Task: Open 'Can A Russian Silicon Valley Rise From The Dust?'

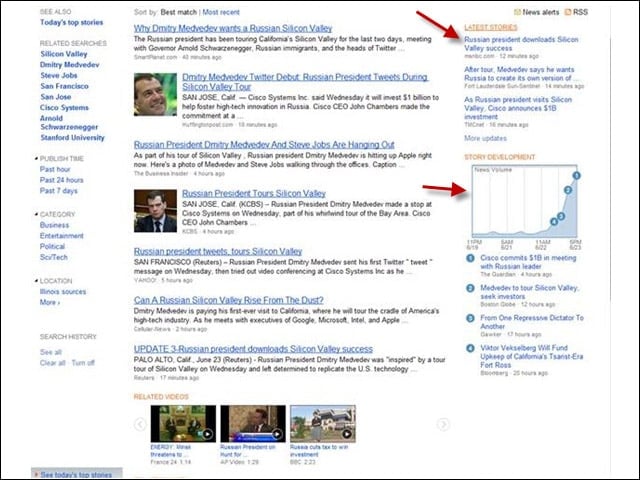Action: [x=229, y=300]
